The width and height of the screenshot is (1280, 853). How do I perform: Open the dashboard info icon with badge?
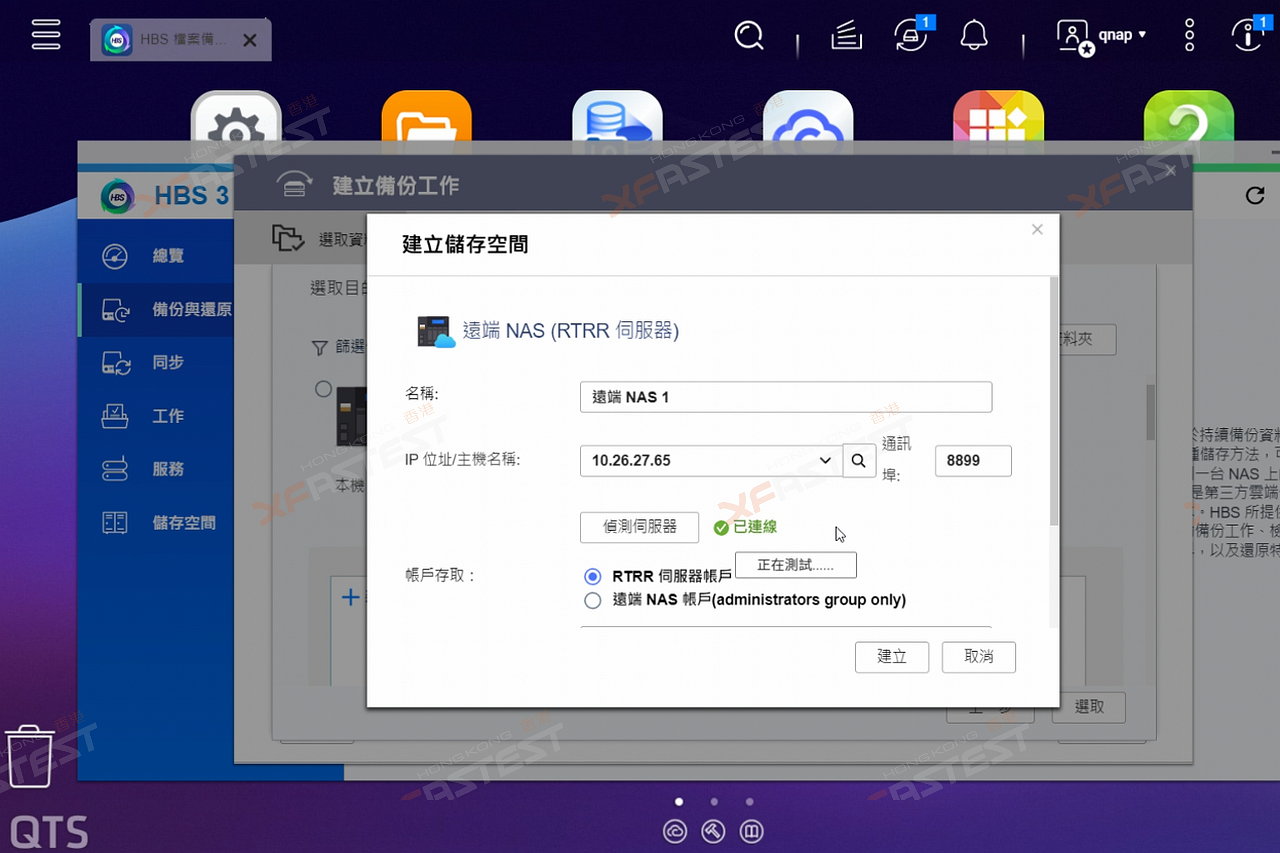point(1247,35)
